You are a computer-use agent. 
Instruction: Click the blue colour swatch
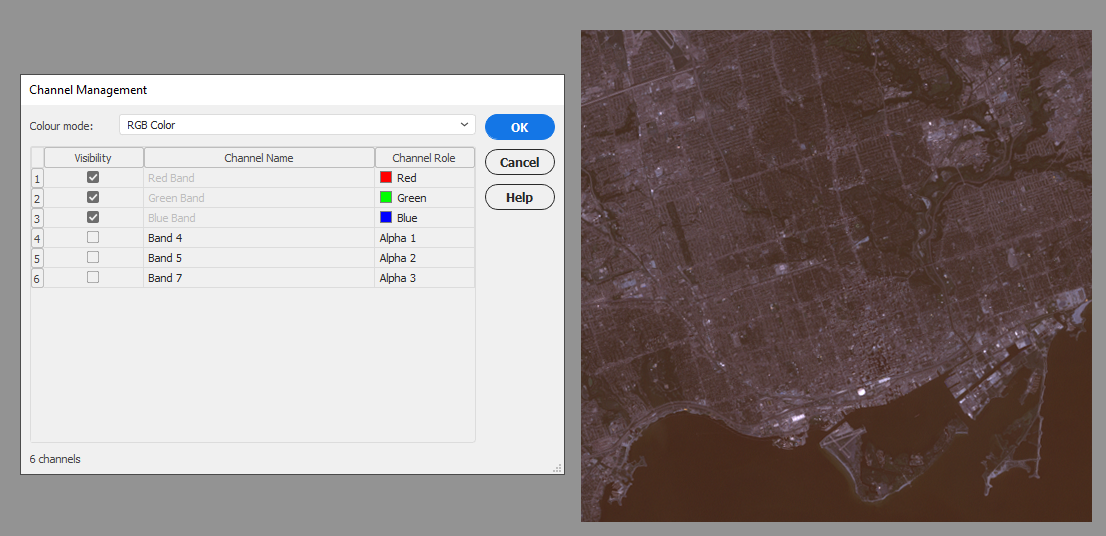click(x=386, y=217)
